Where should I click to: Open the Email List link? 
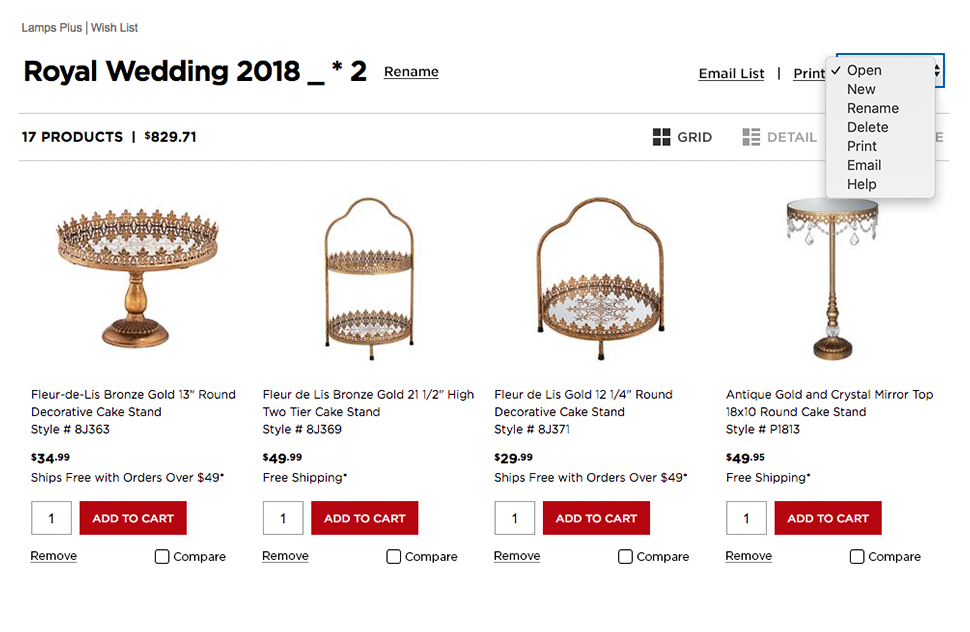pyautogui.click(x=731, y=74)
